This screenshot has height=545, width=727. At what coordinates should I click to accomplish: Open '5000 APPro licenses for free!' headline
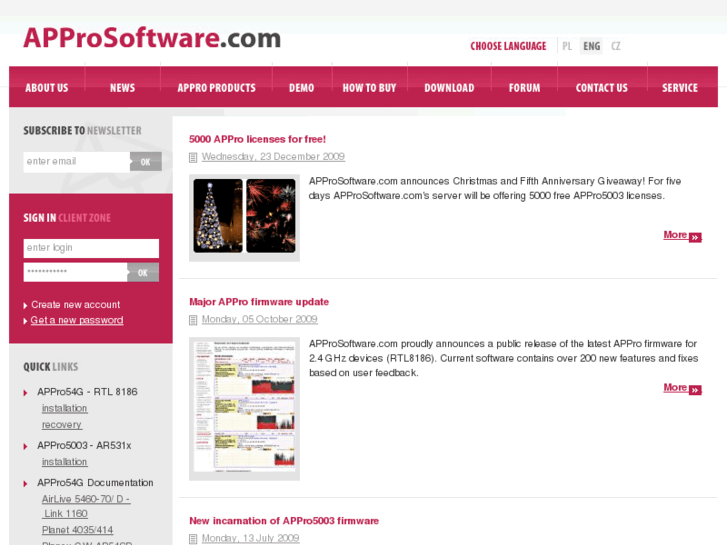point(257,139)
